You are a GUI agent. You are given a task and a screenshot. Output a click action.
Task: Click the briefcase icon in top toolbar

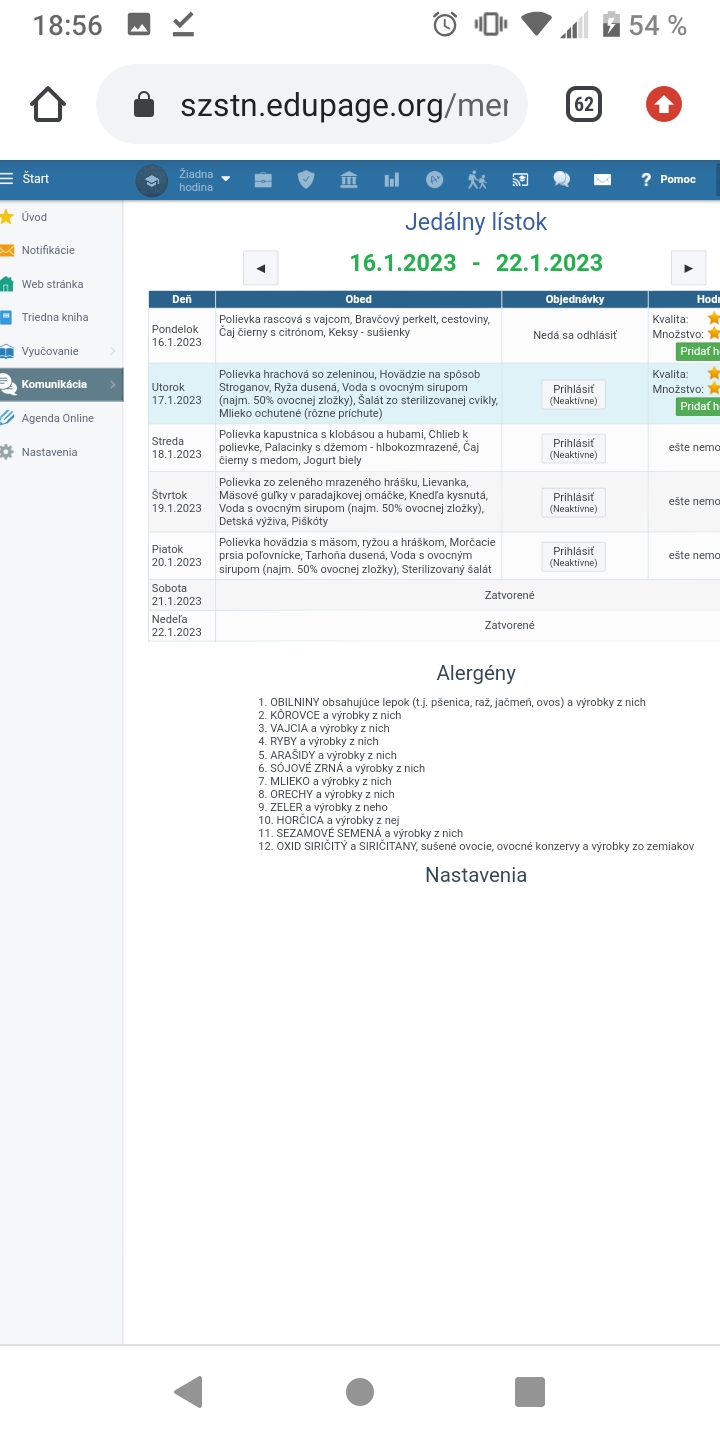pyautogui.click(x=263, y=180)
